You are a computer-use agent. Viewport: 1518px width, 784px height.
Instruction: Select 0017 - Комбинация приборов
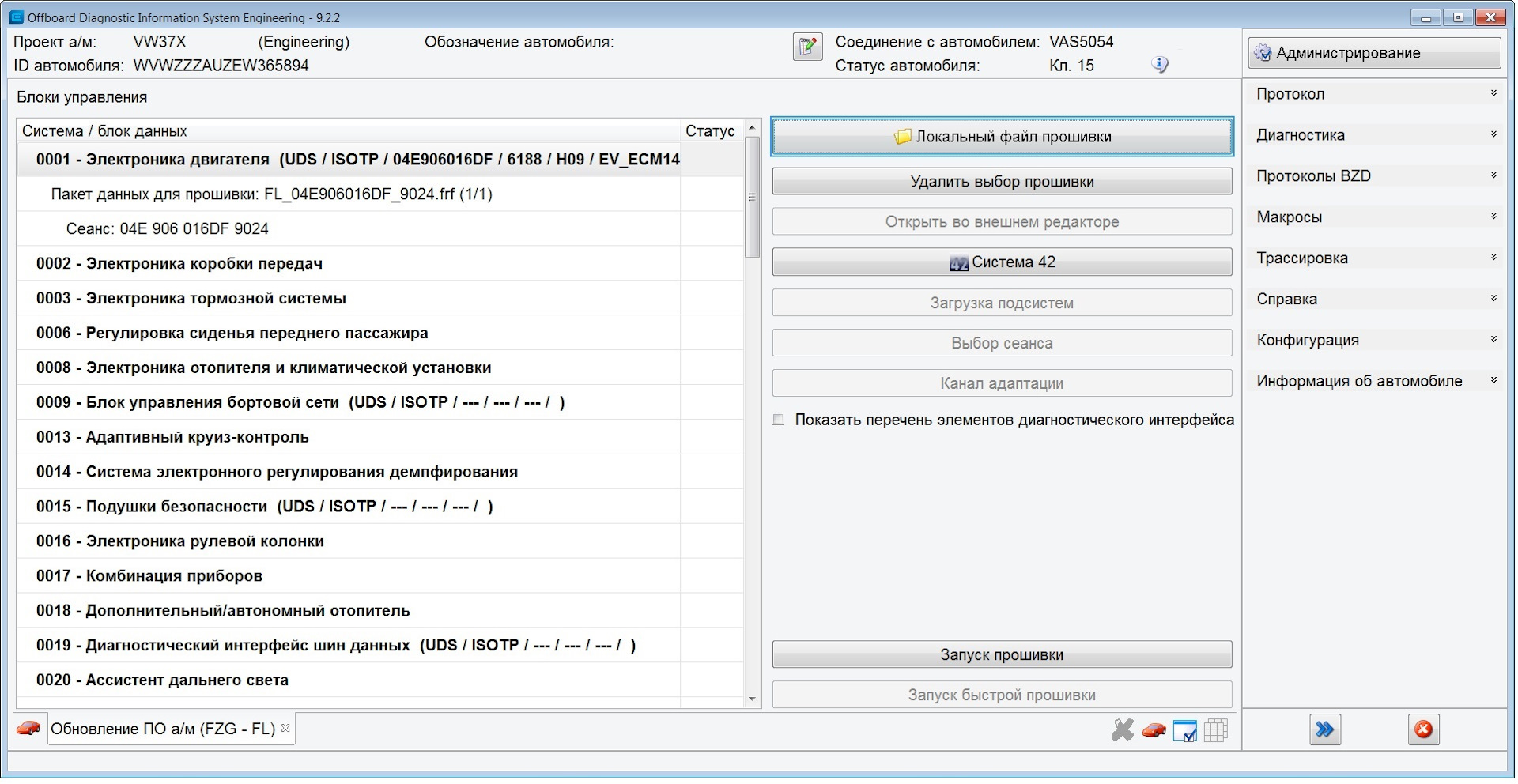coord(380,577)
